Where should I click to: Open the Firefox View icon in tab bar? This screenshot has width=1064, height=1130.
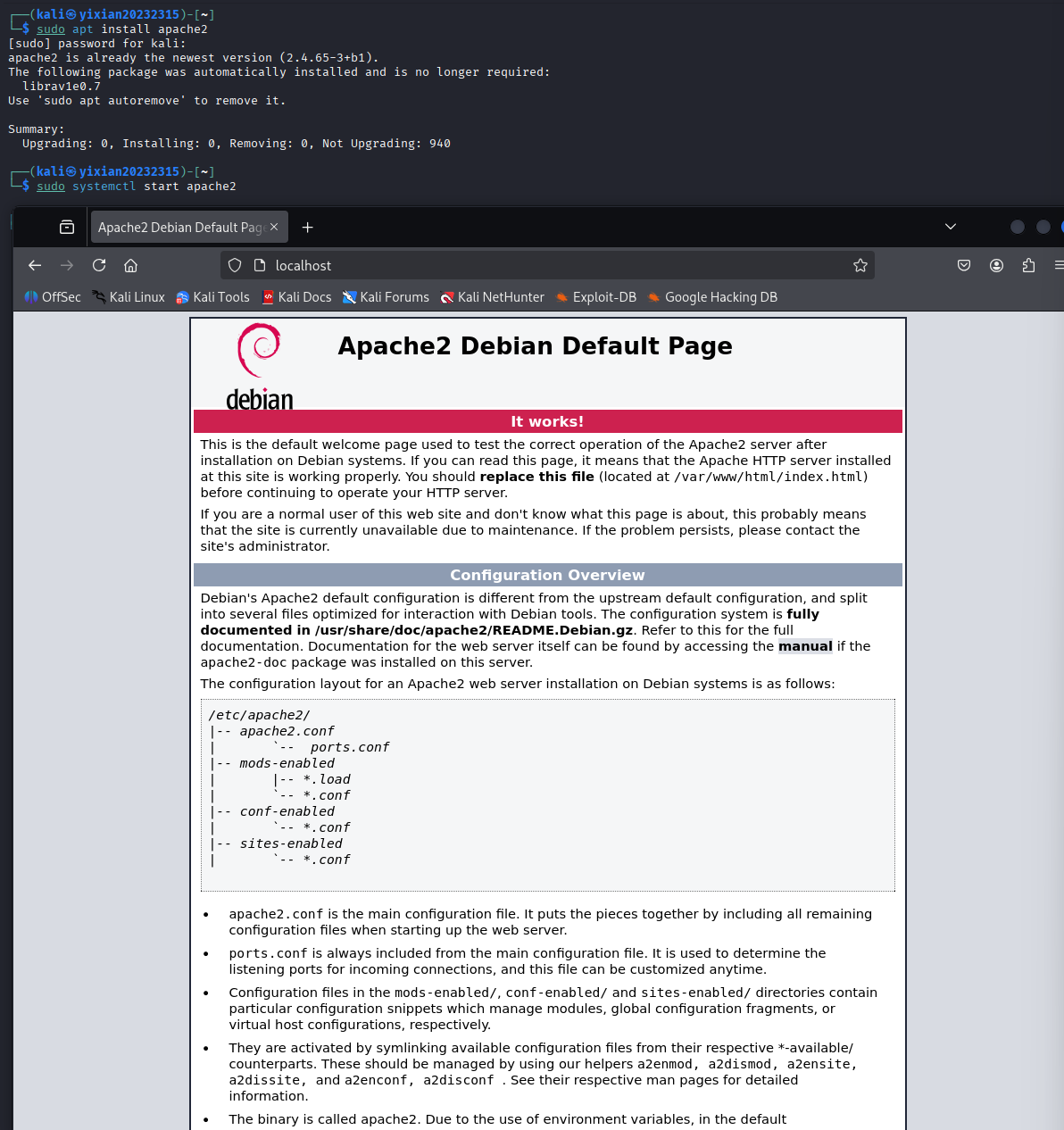pos(67,227)
